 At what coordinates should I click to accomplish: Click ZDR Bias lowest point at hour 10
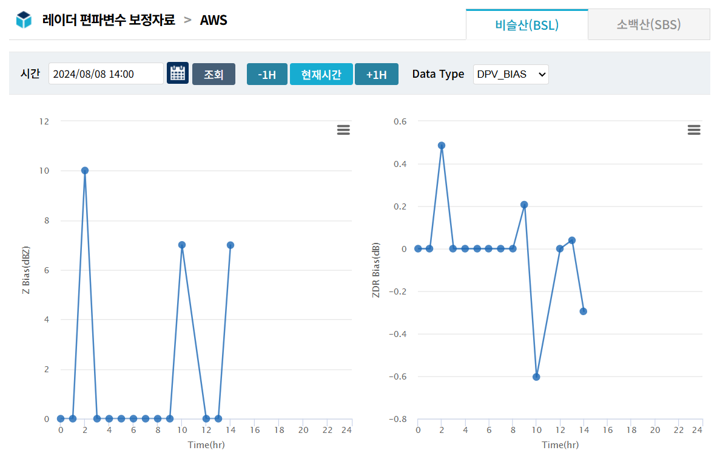click(536, 377)
